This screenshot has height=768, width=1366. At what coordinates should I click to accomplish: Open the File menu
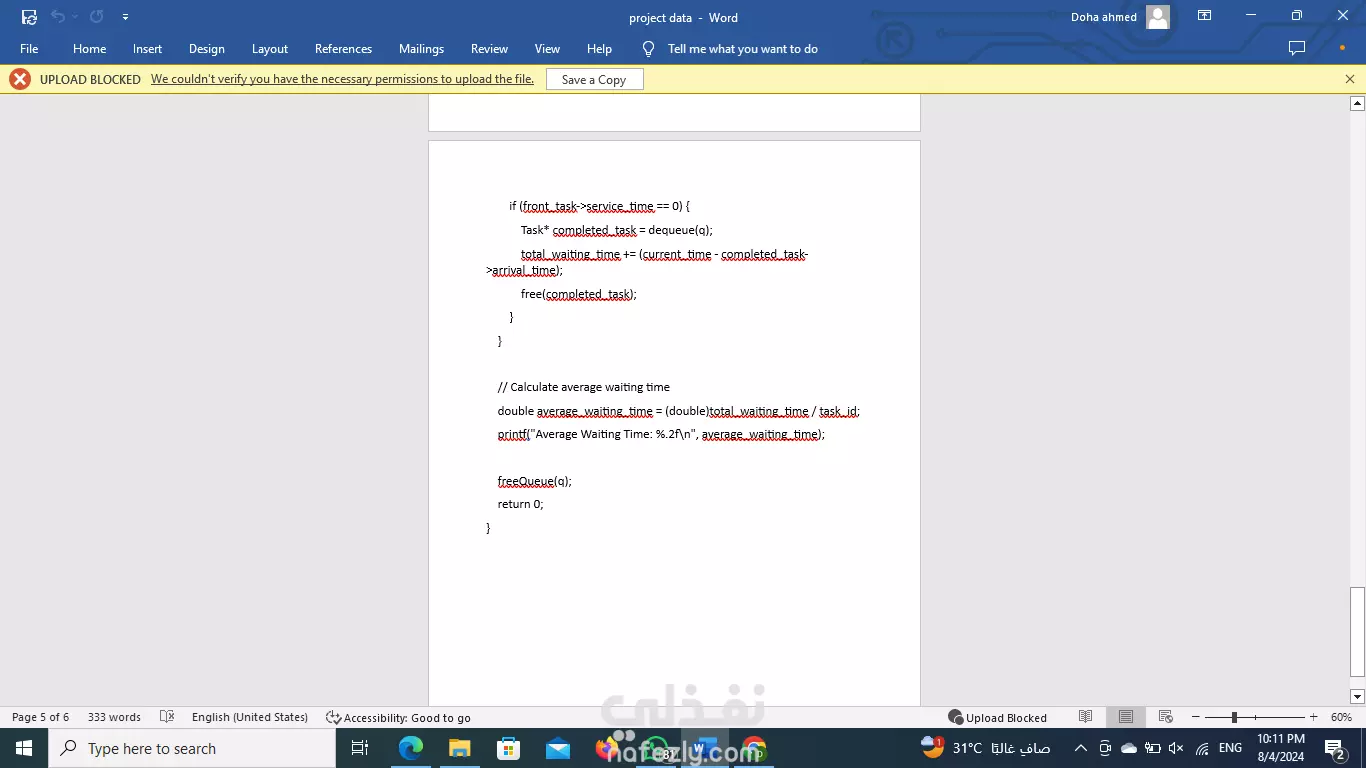click(29, 49)
